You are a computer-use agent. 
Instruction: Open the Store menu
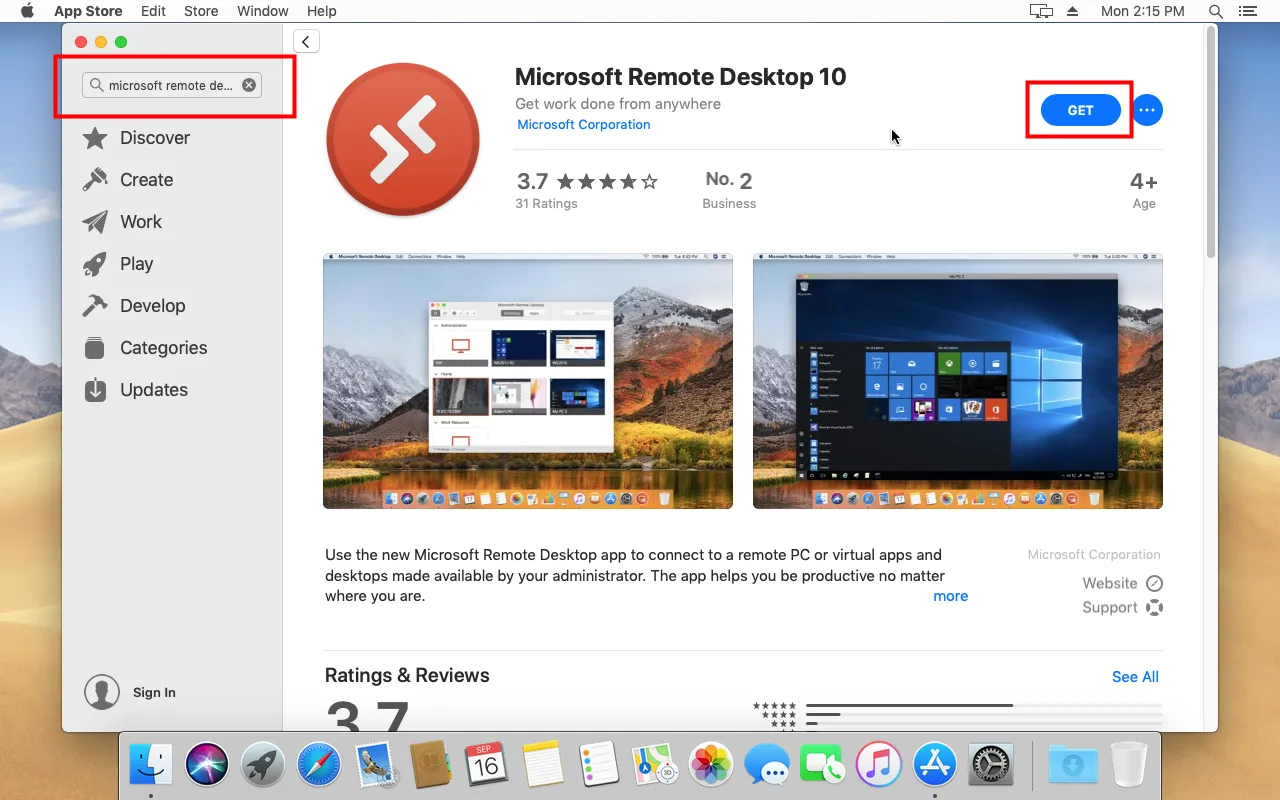pyautogui.click(x=200, y=11)
